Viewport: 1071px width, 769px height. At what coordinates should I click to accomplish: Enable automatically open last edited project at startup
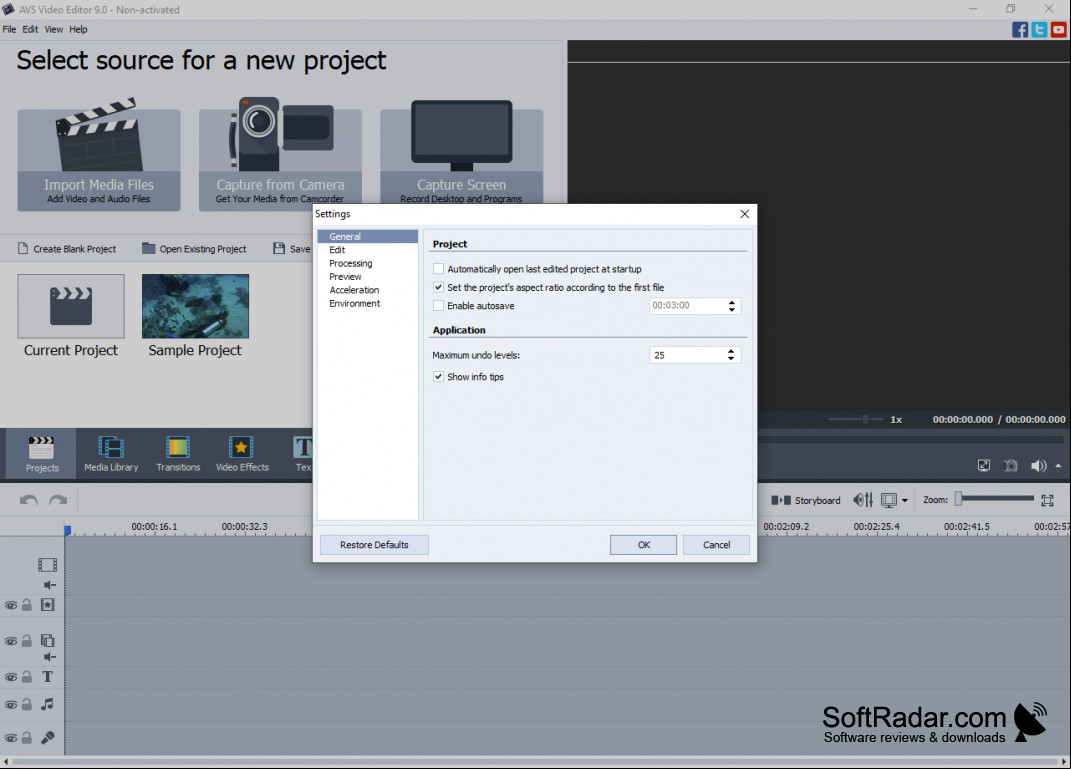click(x=439, y=269)
